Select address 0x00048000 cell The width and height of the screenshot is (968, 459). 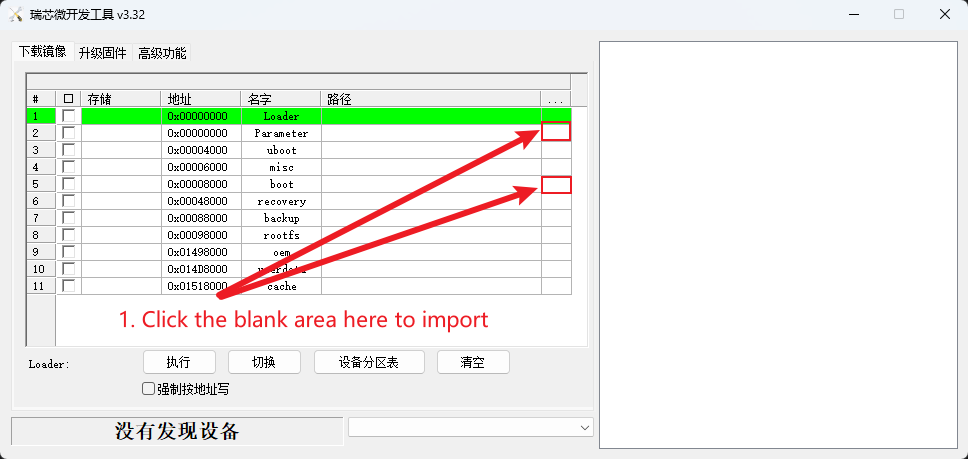(201, 201)
